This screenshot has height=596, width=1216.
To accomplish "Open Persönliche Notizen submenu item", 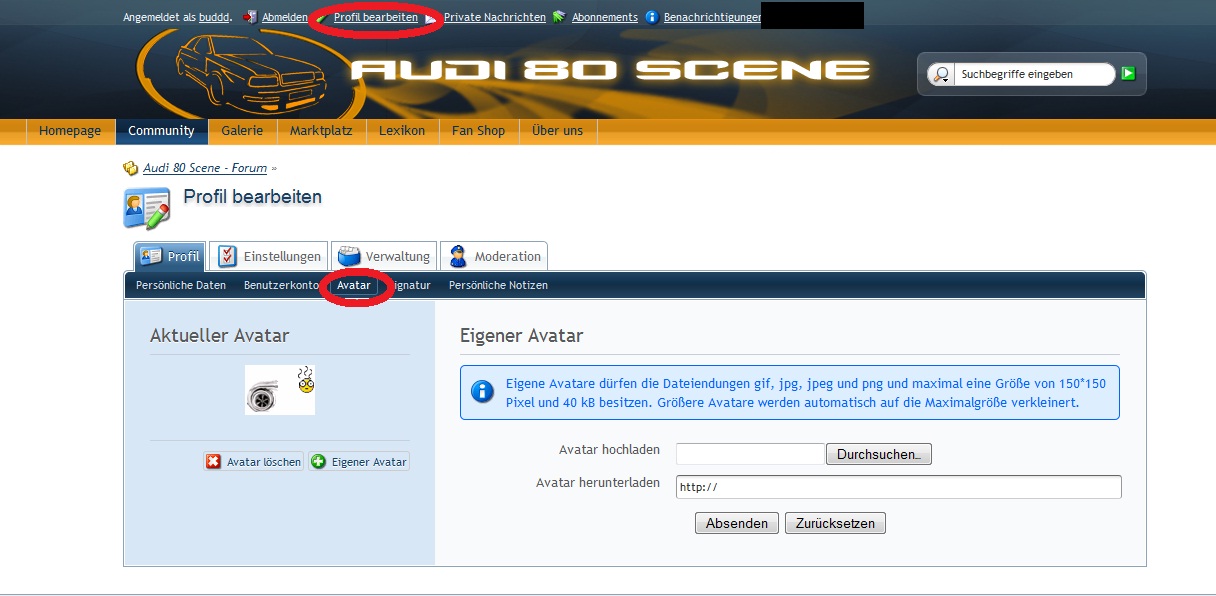I will (x=498, y=285).
